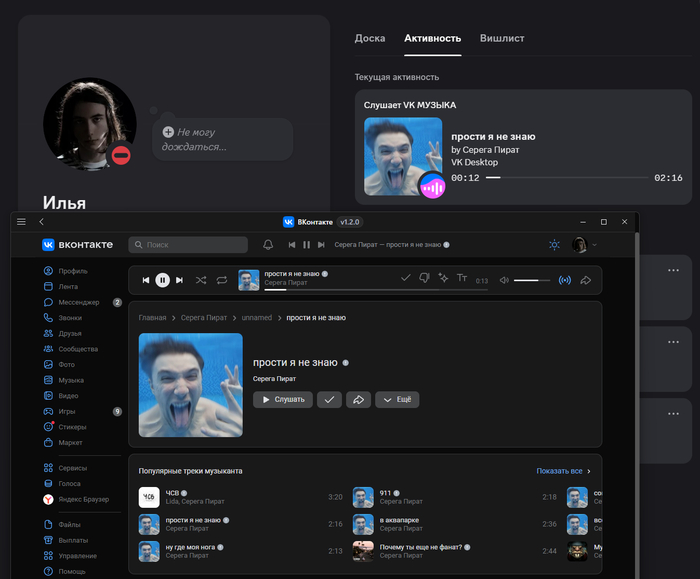
Task: Toggle the light theme sun icon
Action: click(554, 245)
